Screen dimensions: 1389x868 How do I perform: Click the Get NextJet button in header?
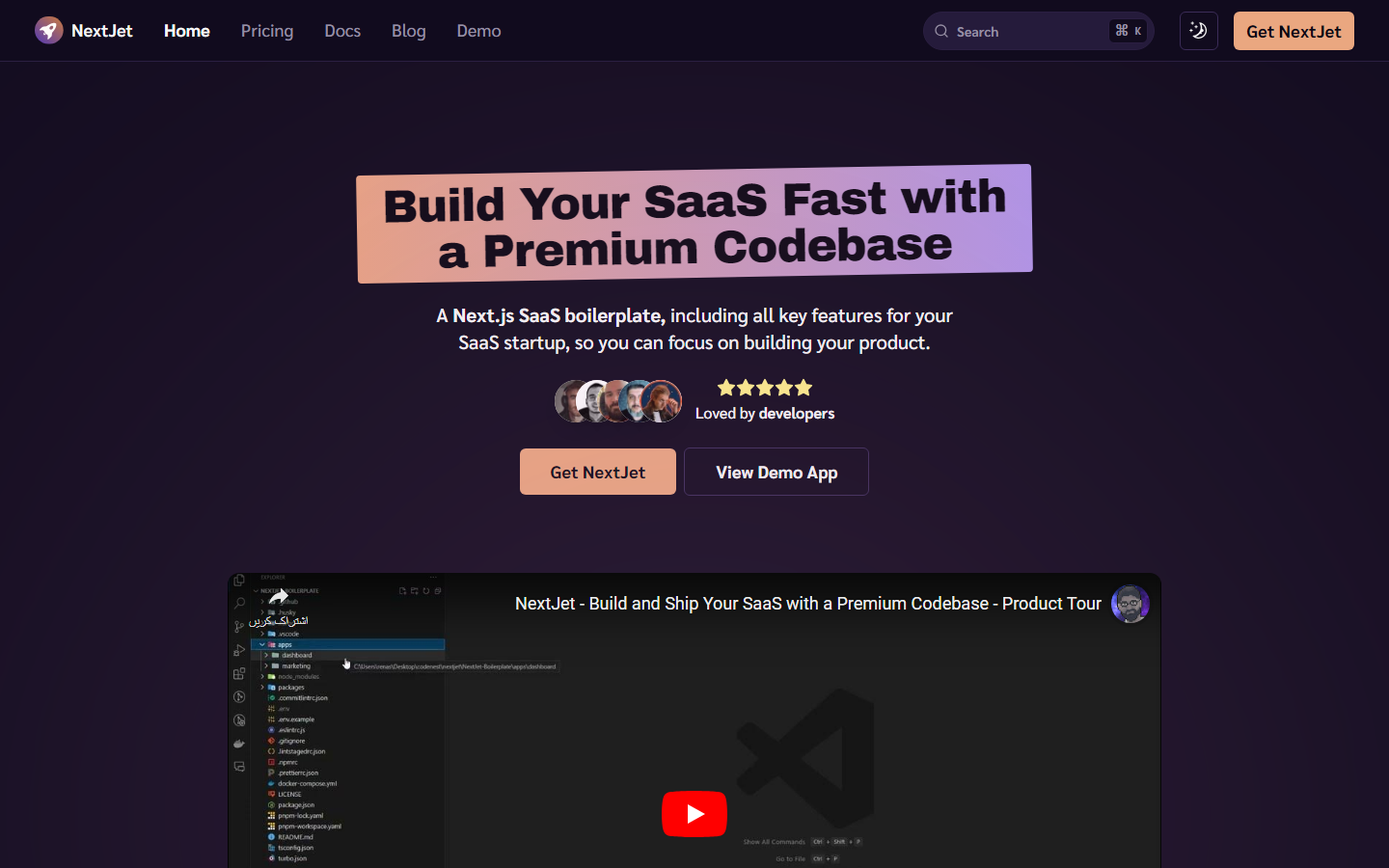point(1293,31)
